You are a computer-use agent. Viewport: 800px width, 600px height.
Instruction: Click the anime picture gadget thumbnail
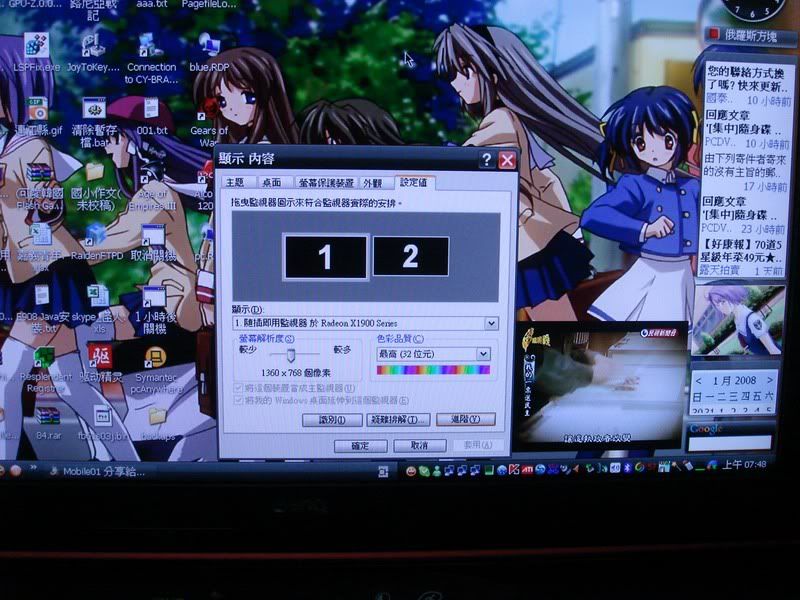[738, 320]
